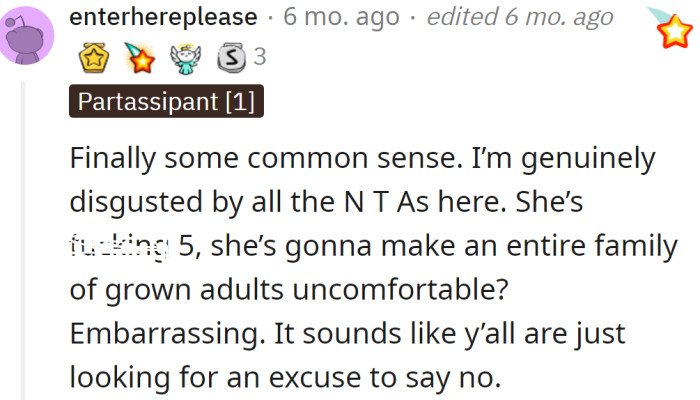This screenshot has height=400, width=700.
Task: Click the angel award icon
Action: (x=186, y=58)
